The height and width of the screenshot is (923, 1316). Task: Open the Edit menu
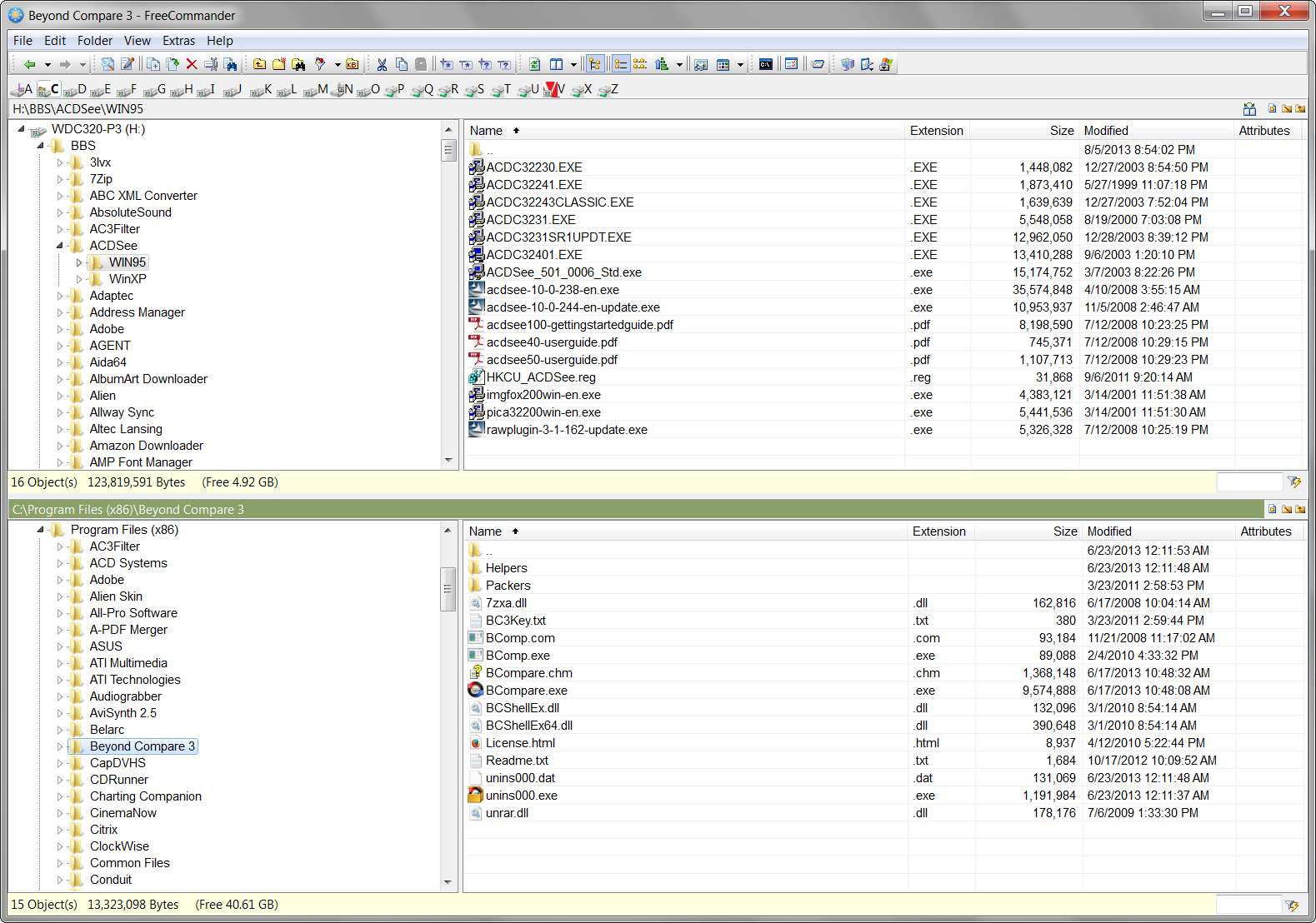pos(55,40)
